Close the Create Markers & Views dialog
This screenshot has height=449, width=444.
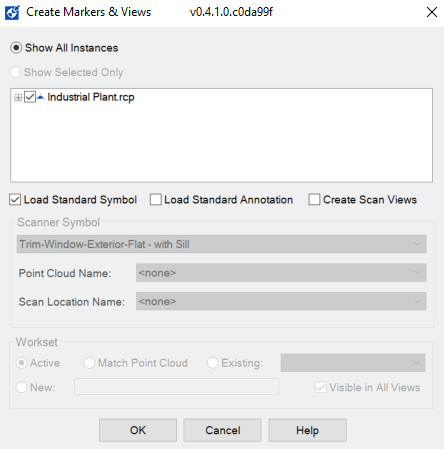click(432, 12)
